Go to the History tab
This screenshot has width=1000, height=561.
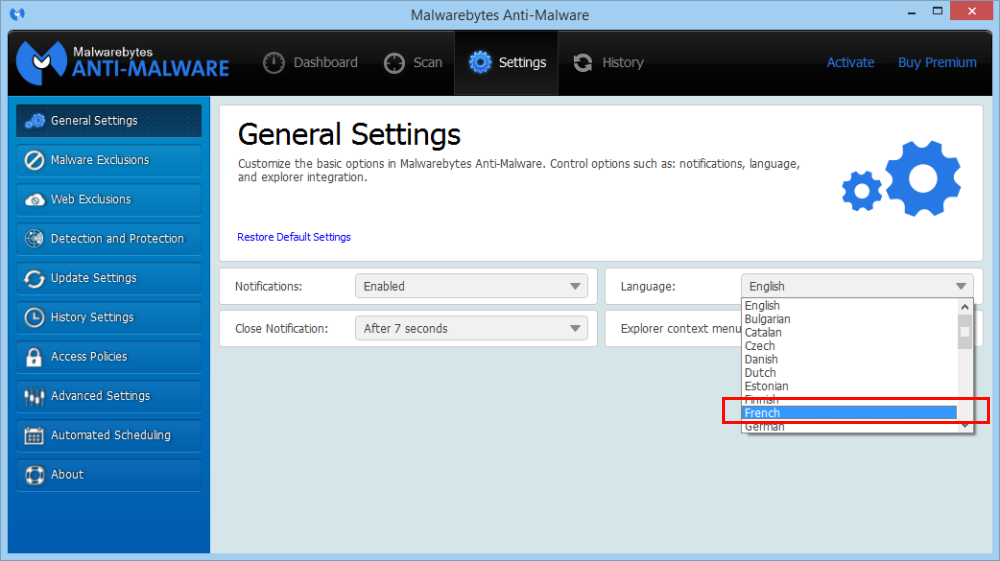tap(608, 62)
